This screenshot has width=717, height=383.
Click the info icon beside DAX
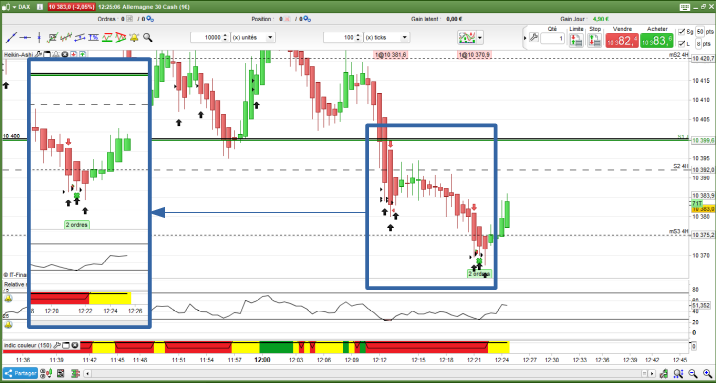40,7
